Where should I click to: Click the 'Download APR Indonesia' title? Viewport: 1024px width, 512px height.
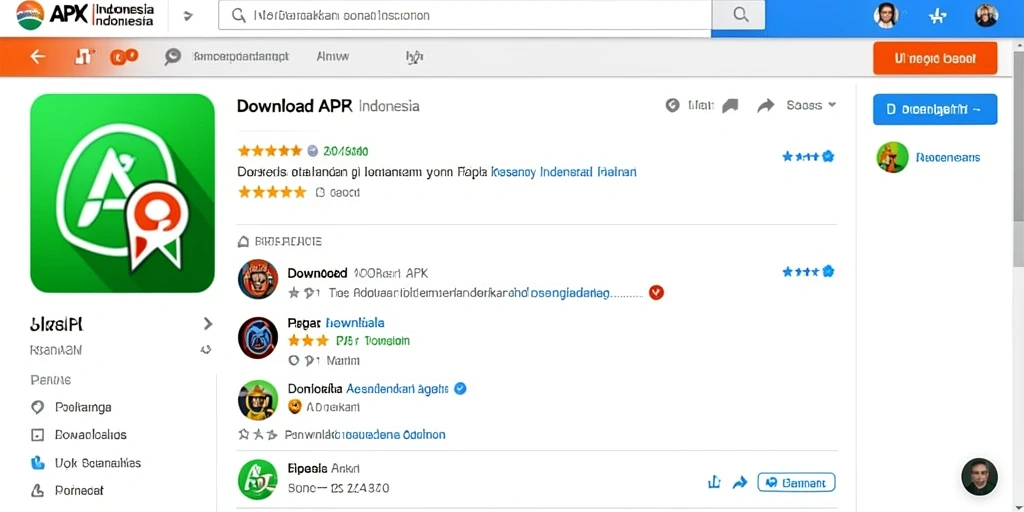328,106
